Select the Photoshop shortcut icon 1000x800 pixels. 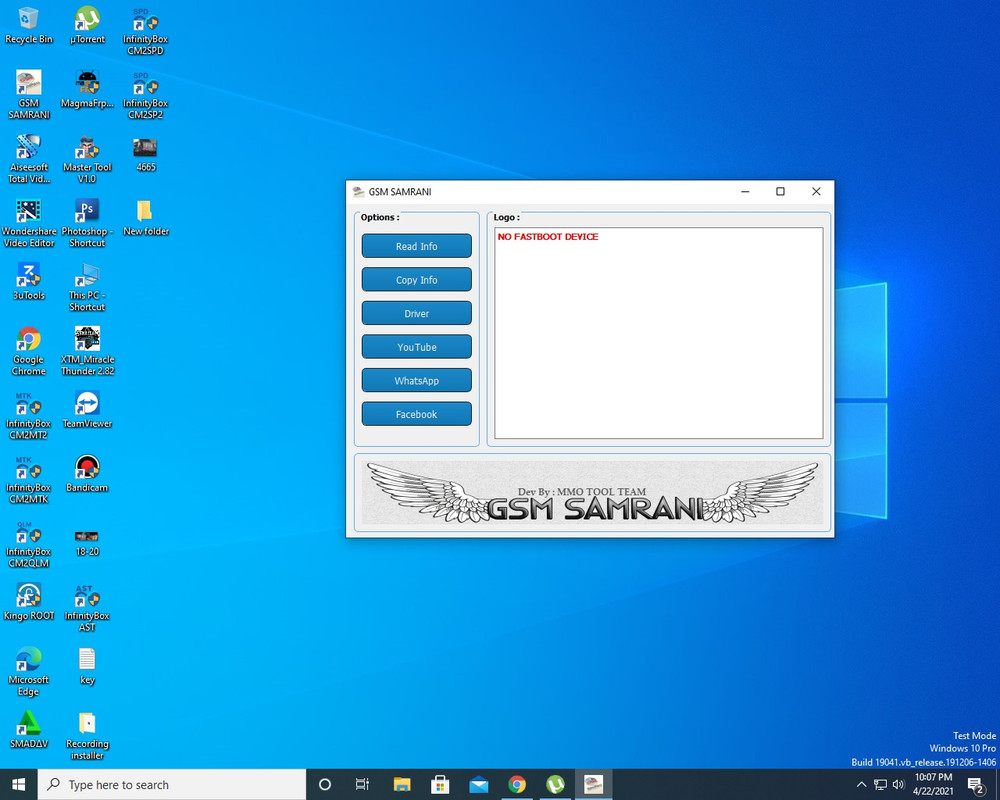(x=87, y=224)
